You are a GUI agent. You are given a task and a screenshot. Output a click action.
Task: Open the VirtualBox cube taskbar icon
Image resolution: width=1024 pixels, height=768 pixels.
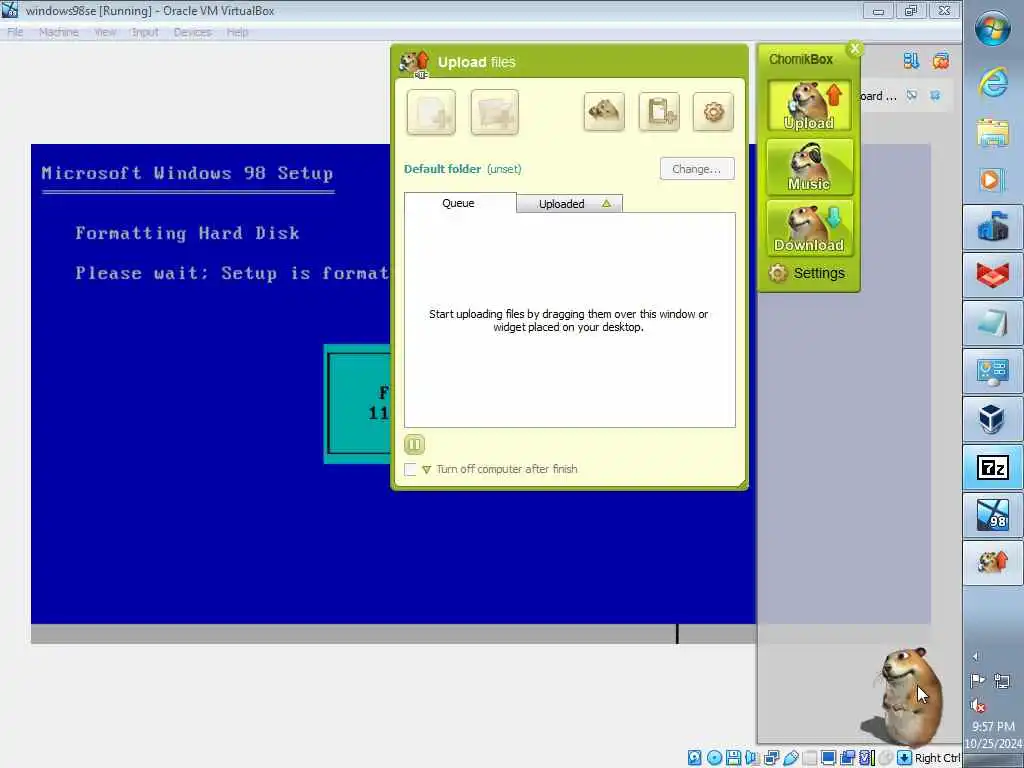993,419
